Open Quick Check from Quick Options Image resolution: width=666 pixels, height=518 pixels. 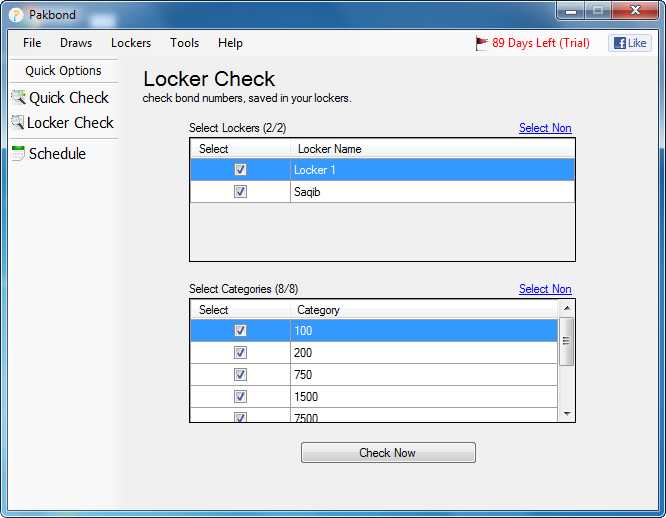[69, 98]
